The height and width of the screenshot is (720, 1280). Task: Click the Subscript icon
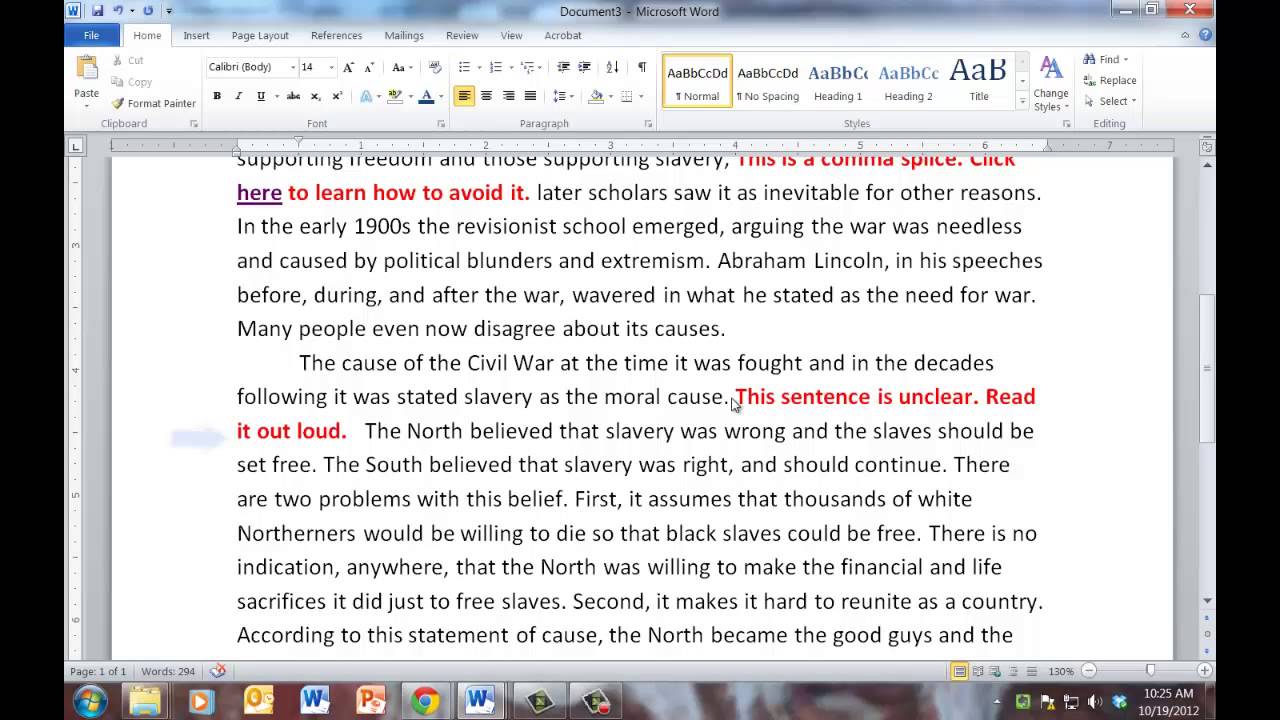(315, 96)
